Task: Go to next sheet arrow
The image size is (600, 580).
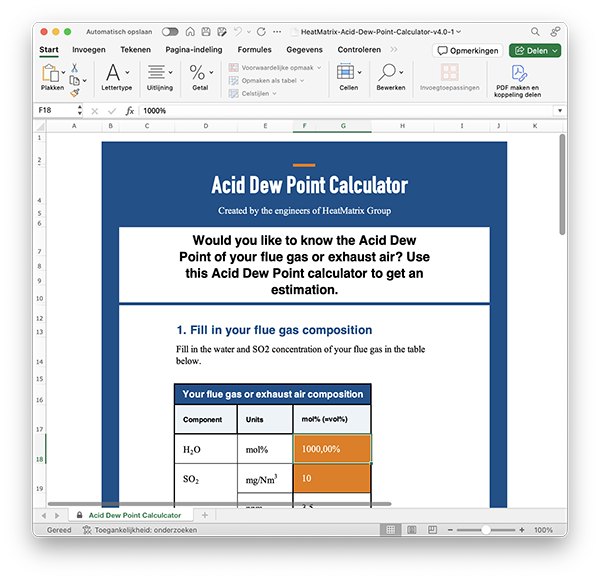Action: [57, 515]
